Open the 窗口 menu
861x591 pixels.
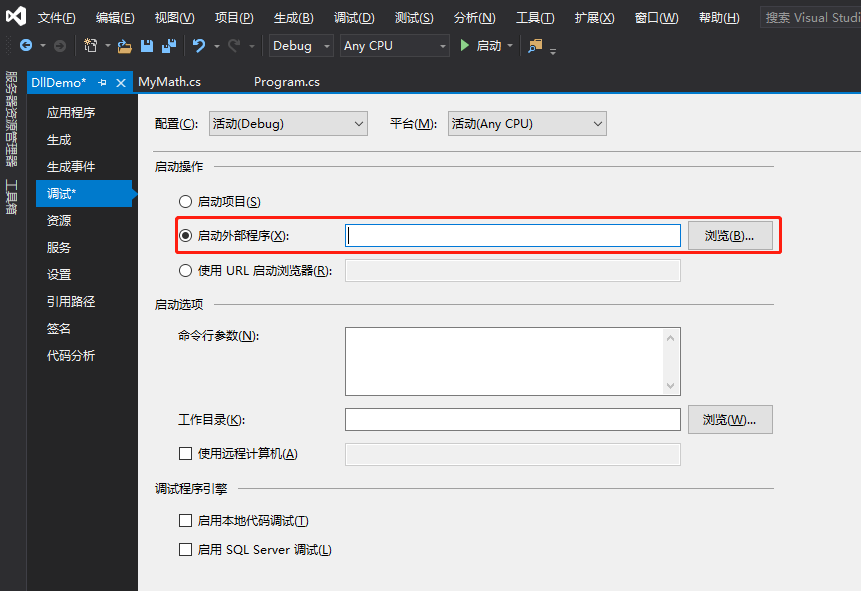click(x=657, y=18)
